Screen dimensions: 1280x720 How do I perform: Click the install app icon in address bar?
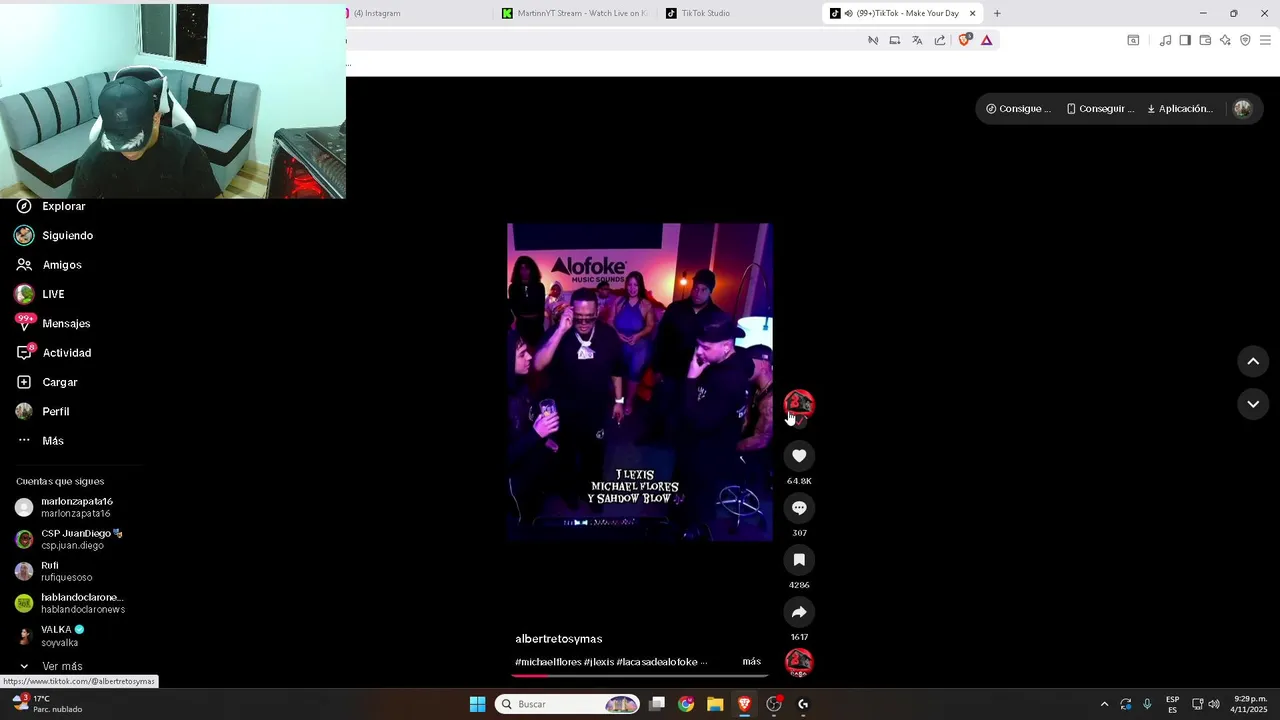[895, 41]
